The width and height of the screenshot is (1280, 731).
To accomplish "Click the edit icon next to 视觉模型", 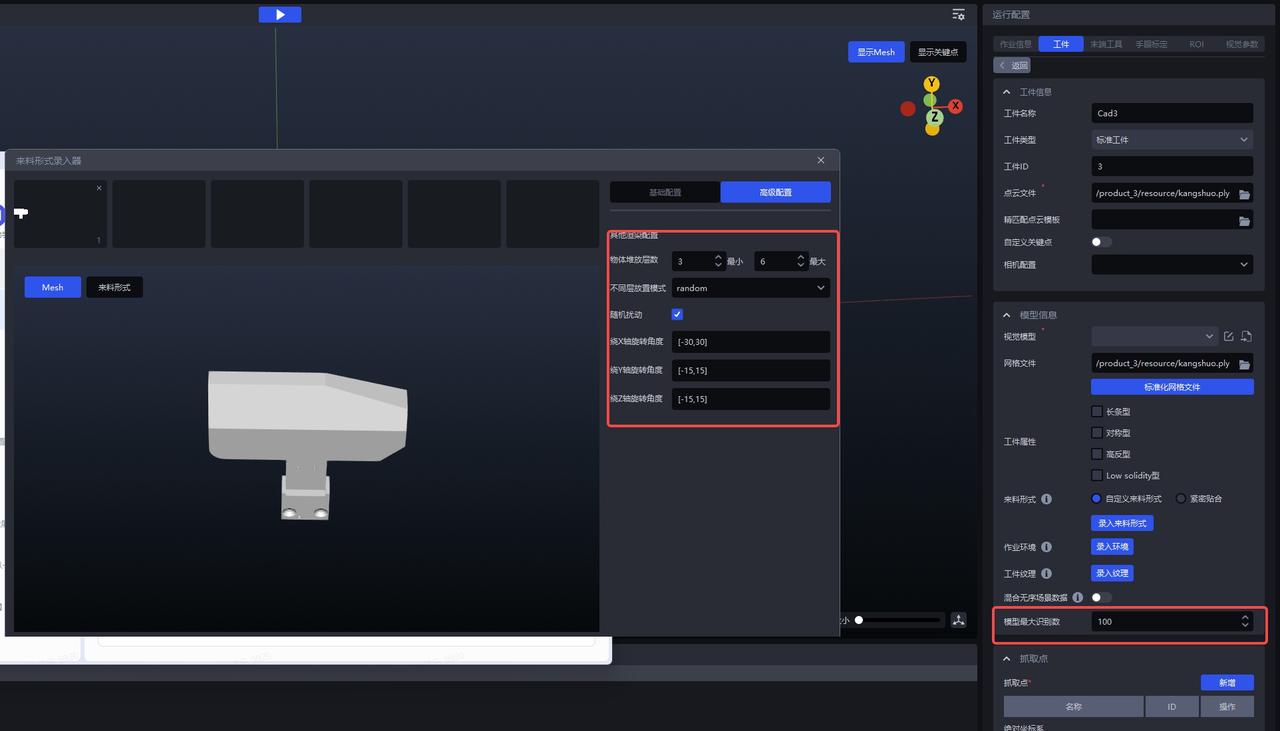I will click(1228, 337).
